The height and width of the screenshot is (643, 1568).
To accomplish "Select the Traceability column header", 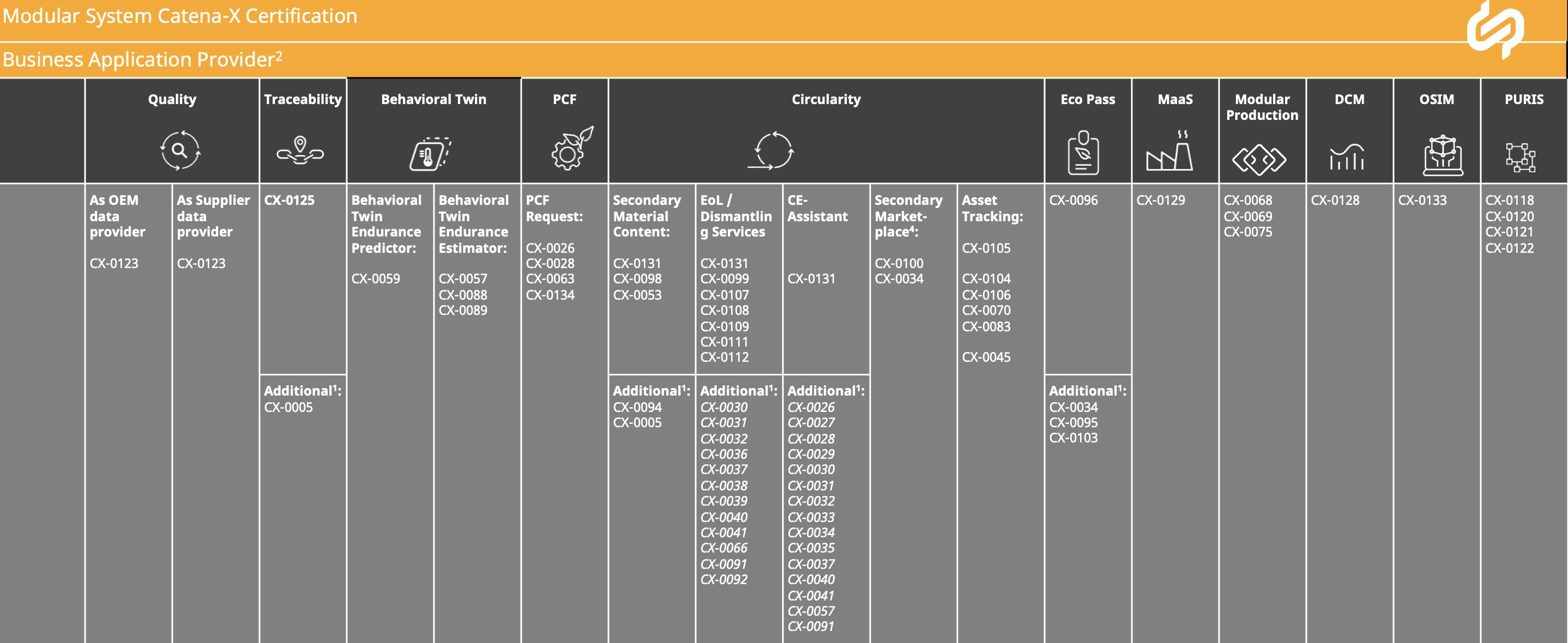I will click(303, 99).
